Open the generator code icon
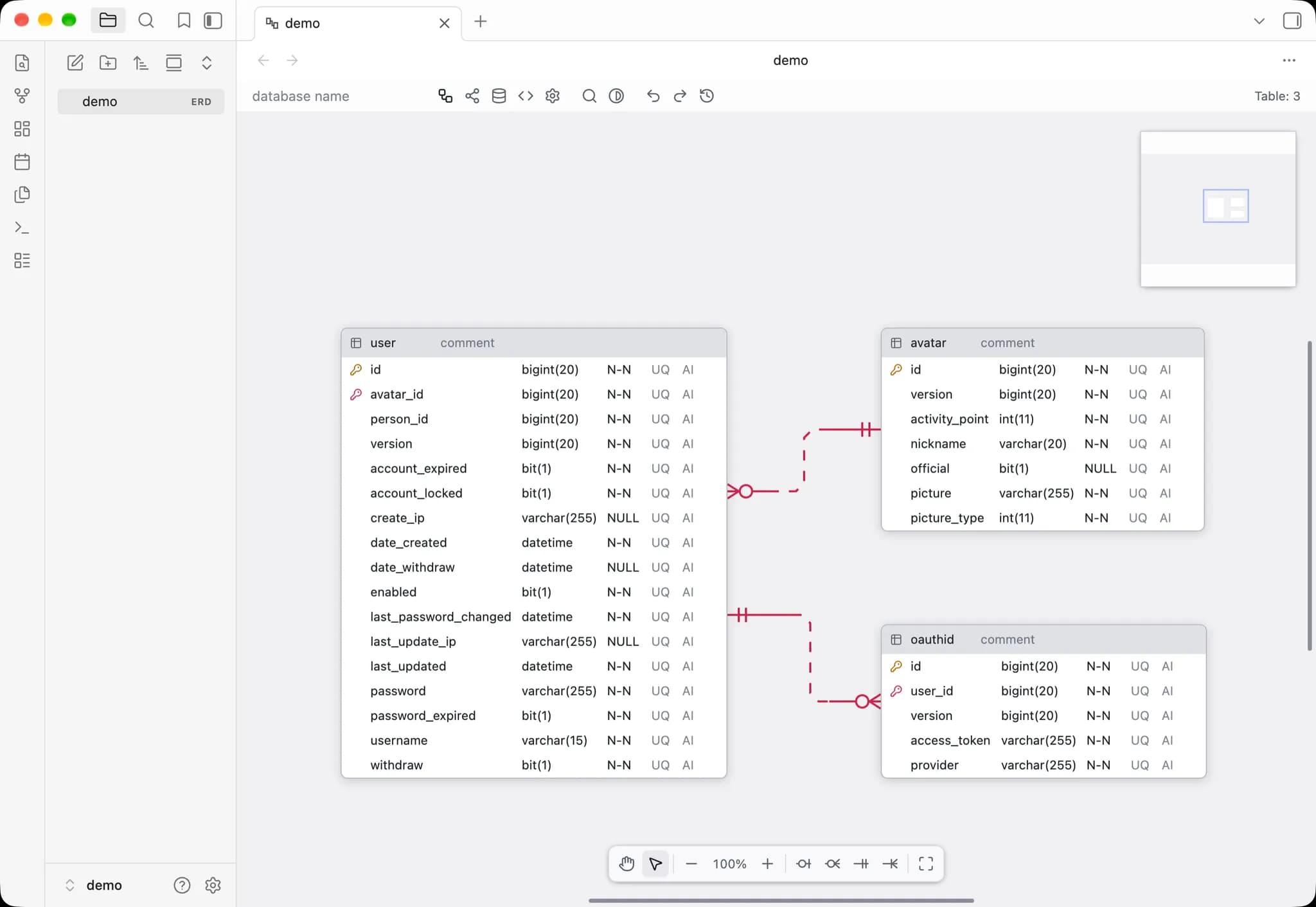 [526, 96]
